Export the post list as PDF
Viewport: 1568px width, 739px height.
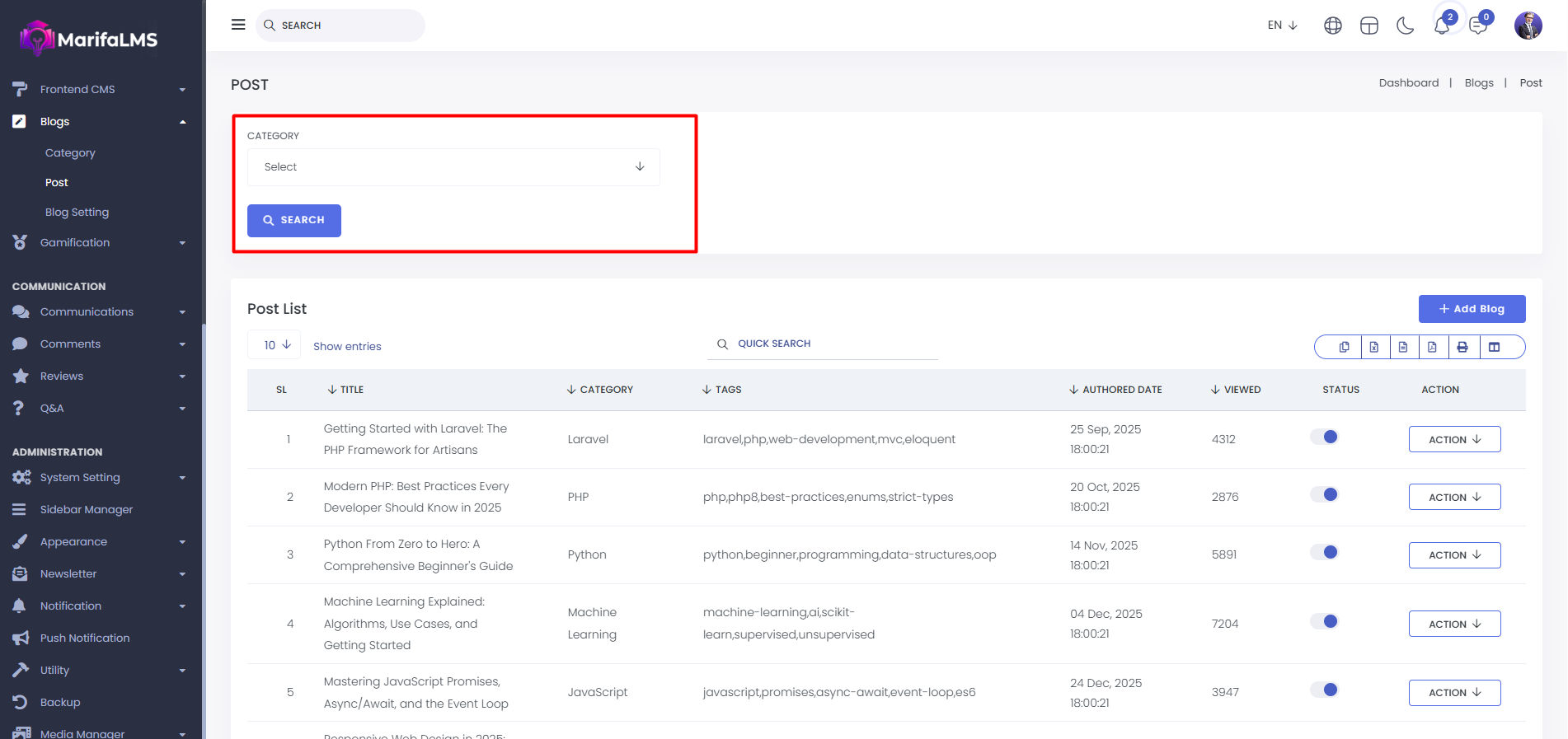pyautogui.click(x=1433, y=347)
